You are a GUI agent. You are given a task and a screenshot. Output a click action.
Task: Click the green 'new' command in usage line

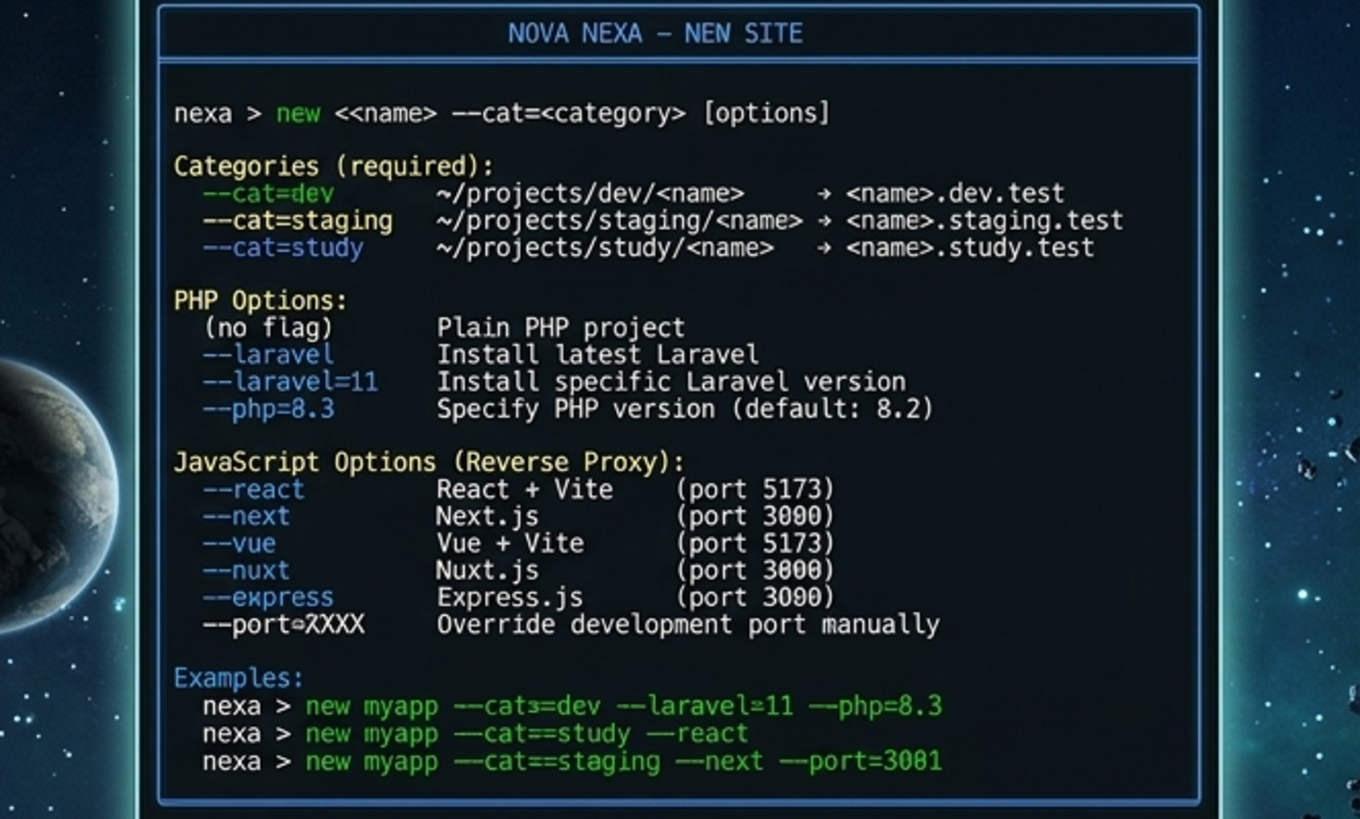pos(298,114)
